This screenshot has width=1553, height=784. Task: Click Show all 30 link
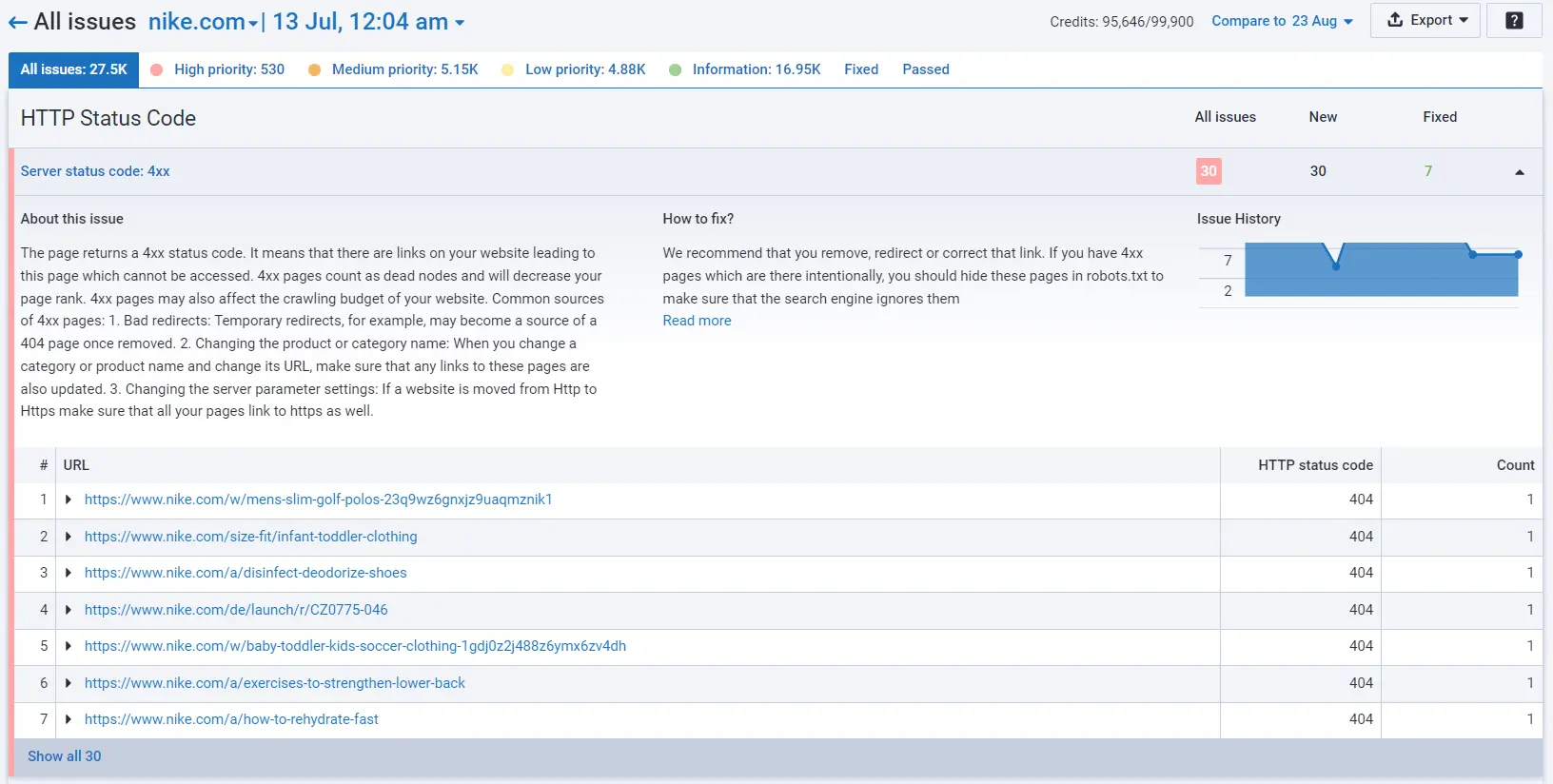pos(64,756)
